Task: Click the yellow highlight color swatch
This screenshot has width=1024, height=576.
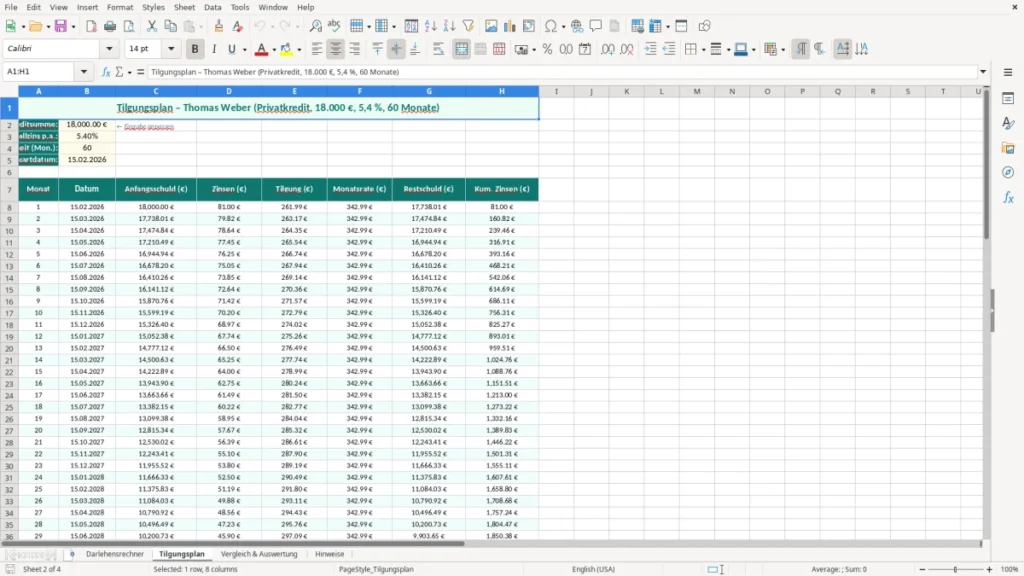Action: [x=286, y=49]
